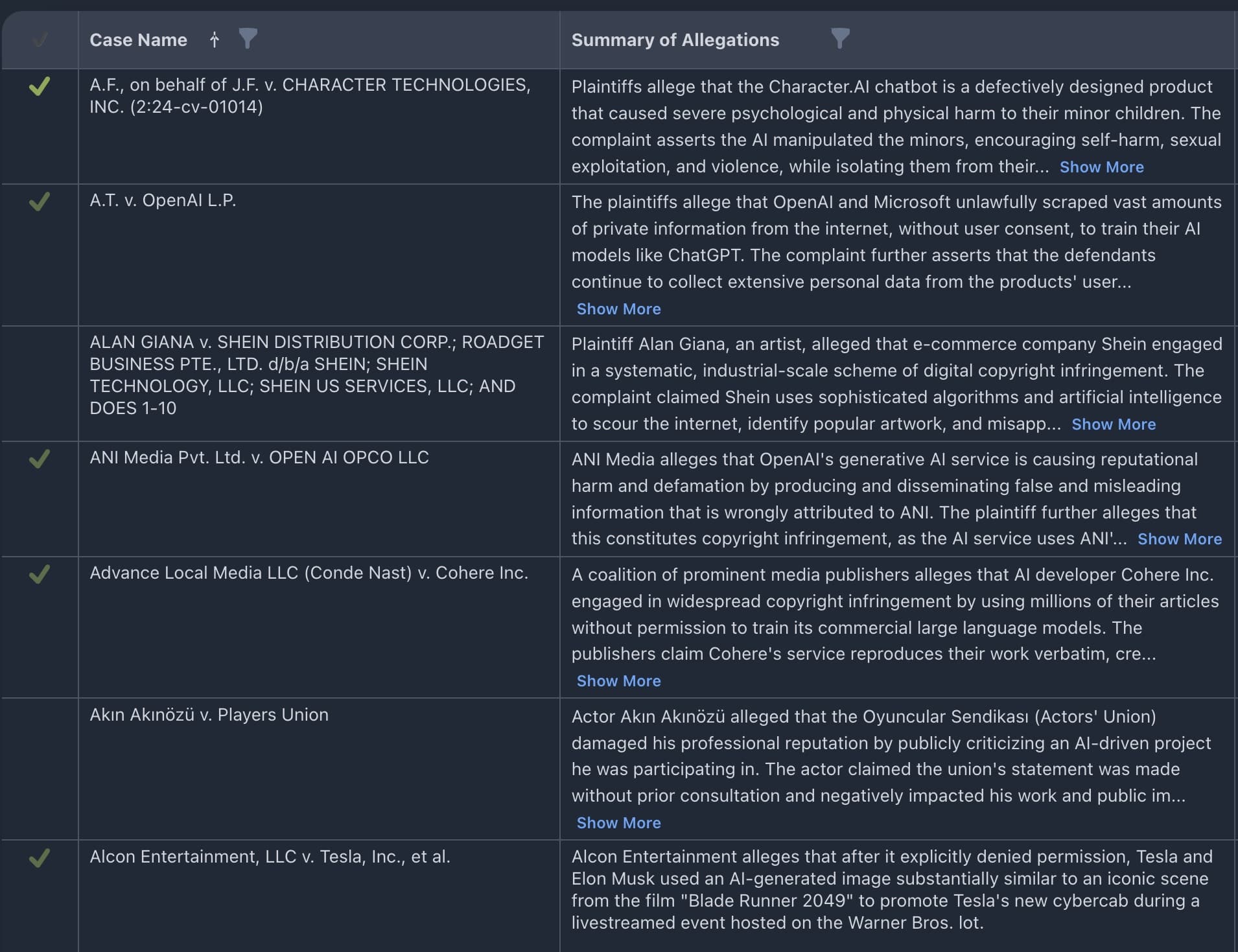
Task: Click the Summary of Allegations column header
Action: coord(675,40)
